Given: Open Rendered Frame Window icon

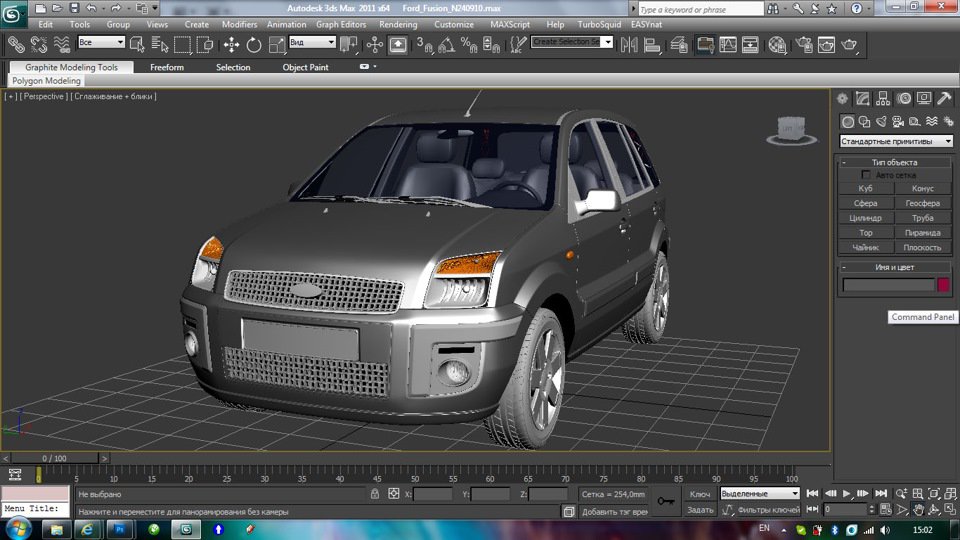Looking at the screenshot, I should [x=827, y=45].
